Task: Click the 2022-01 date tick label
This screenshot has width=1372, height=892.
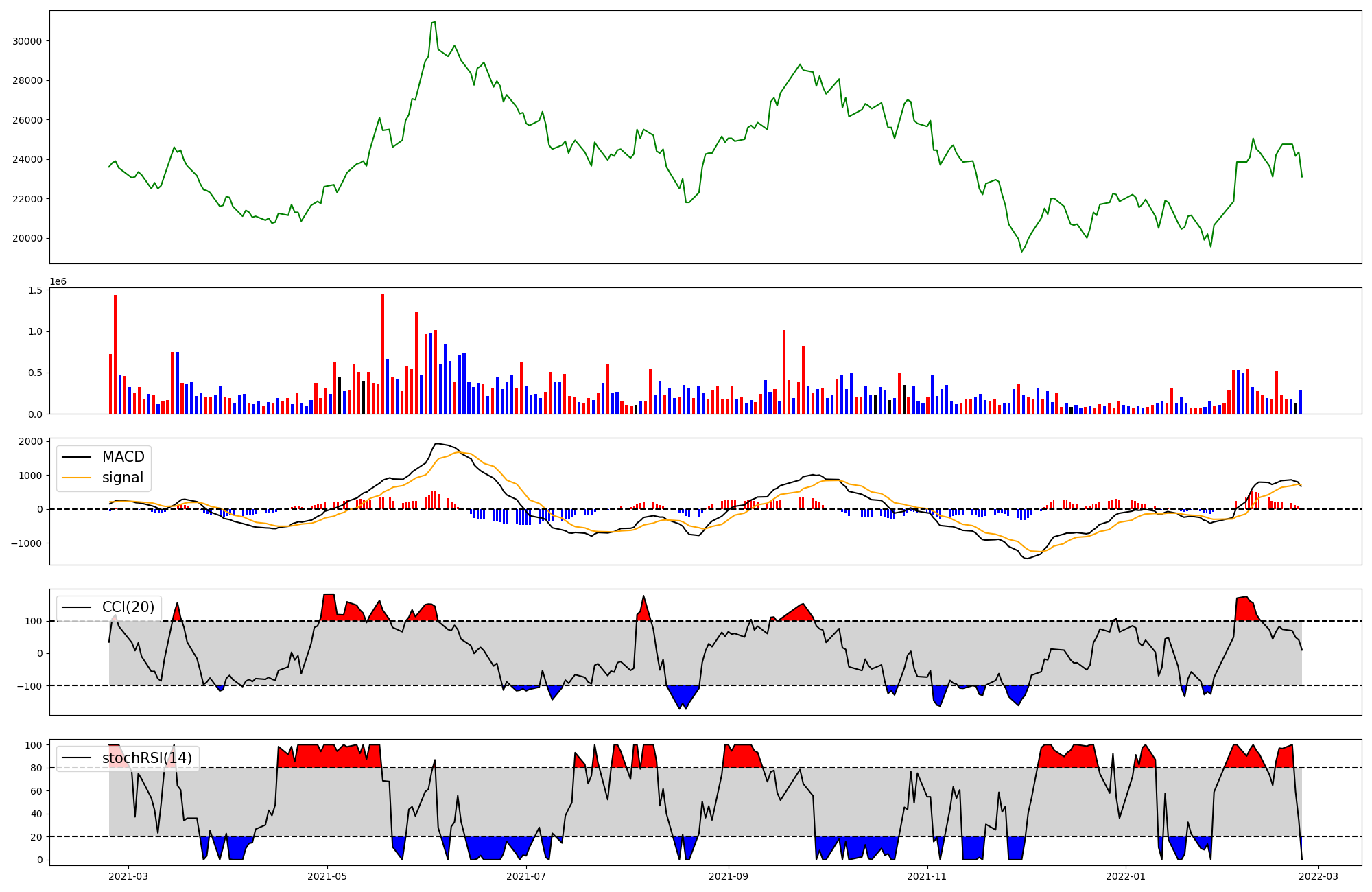Action: [1126, 876]
